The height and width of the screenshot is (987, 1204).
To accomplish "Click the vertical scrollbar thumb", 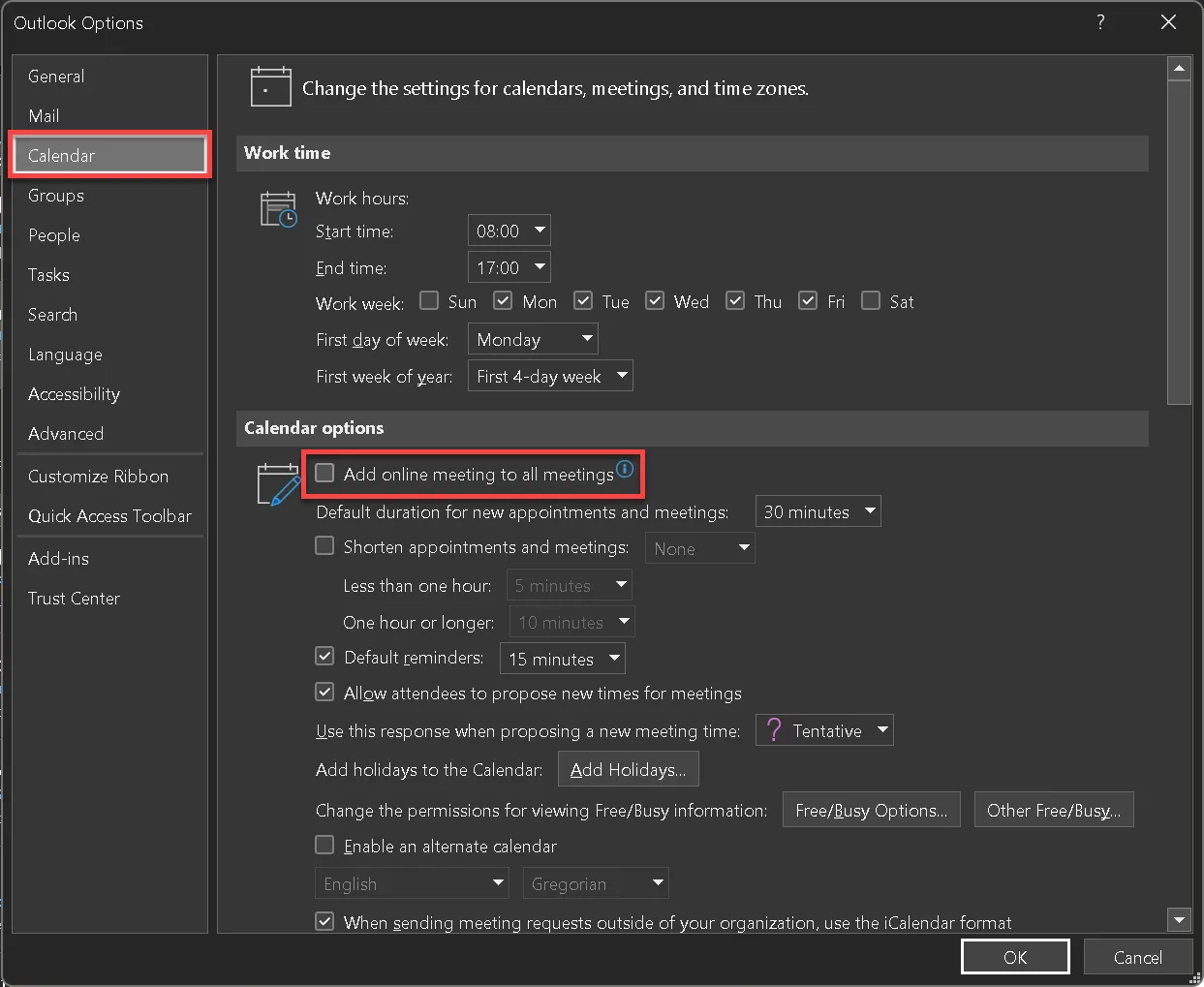I will [1179, 242].
